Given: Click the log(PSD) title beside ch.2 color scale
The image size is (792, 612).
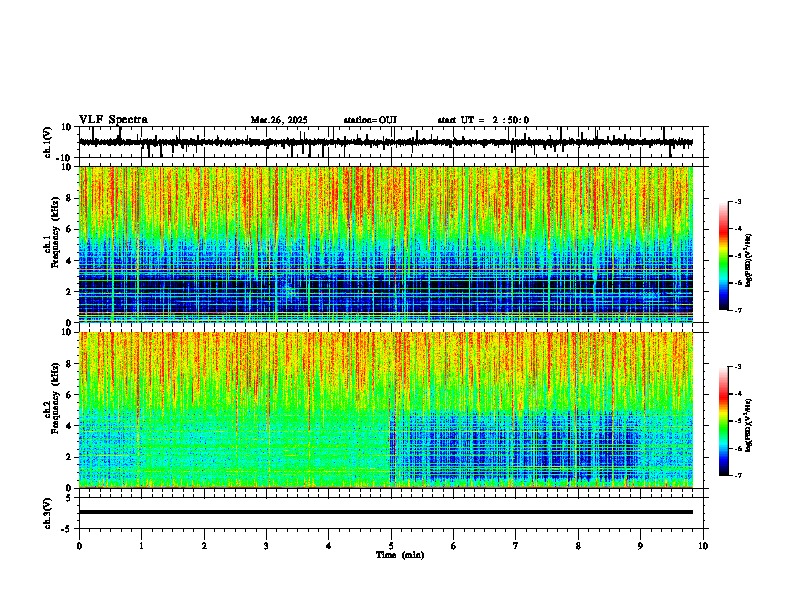Looking at the screenshot, I should [x=748, y=425].
